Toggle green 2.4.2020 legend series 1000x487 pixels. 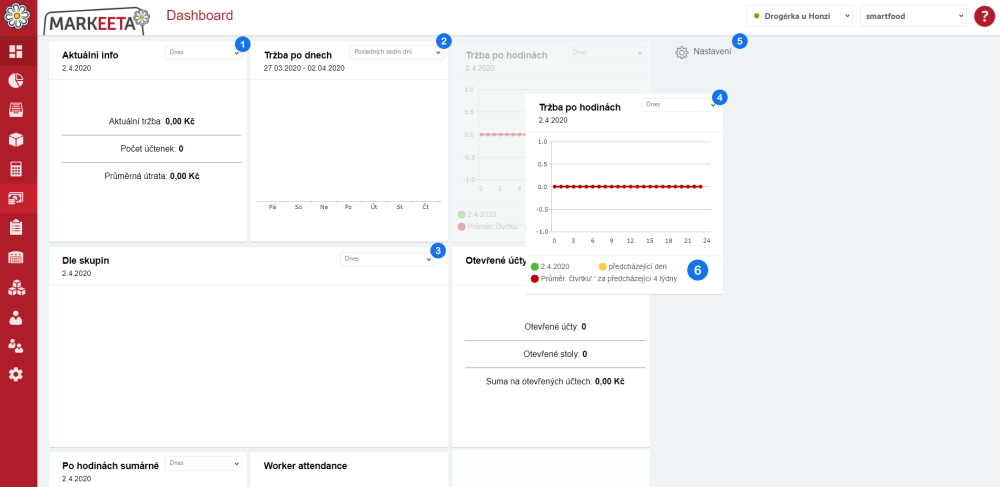[x=550, y=266]
